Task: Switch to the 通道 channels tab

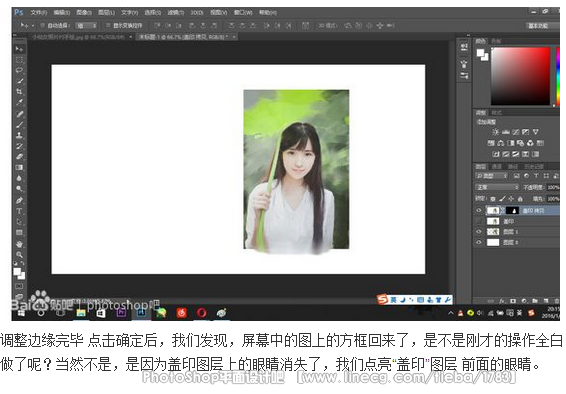Action: point(497,166)
